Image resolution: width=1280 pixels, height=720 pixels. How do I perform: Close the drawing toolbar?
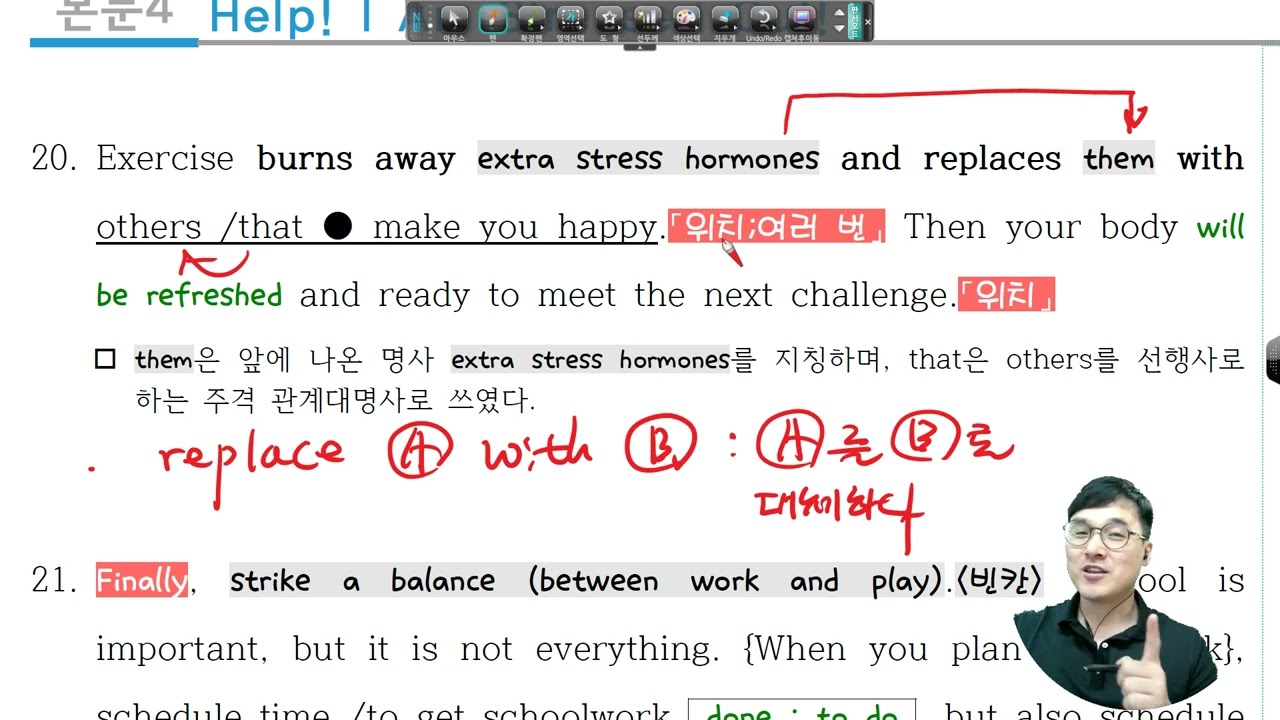(x=867, y=21)
